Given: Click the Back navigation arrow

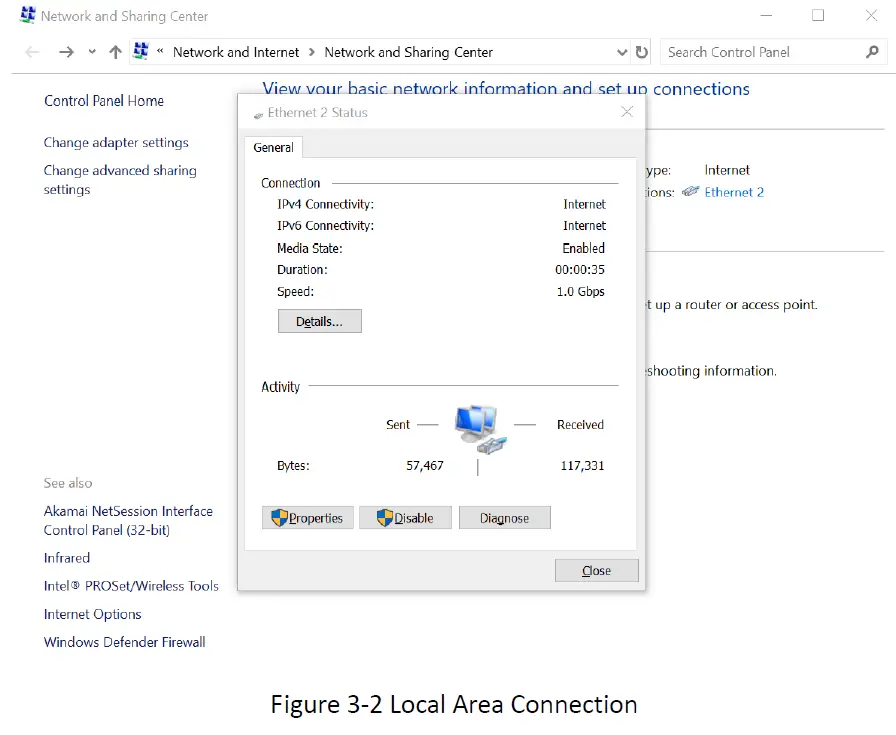Looking at the screenshot, I should click(32, 52).
